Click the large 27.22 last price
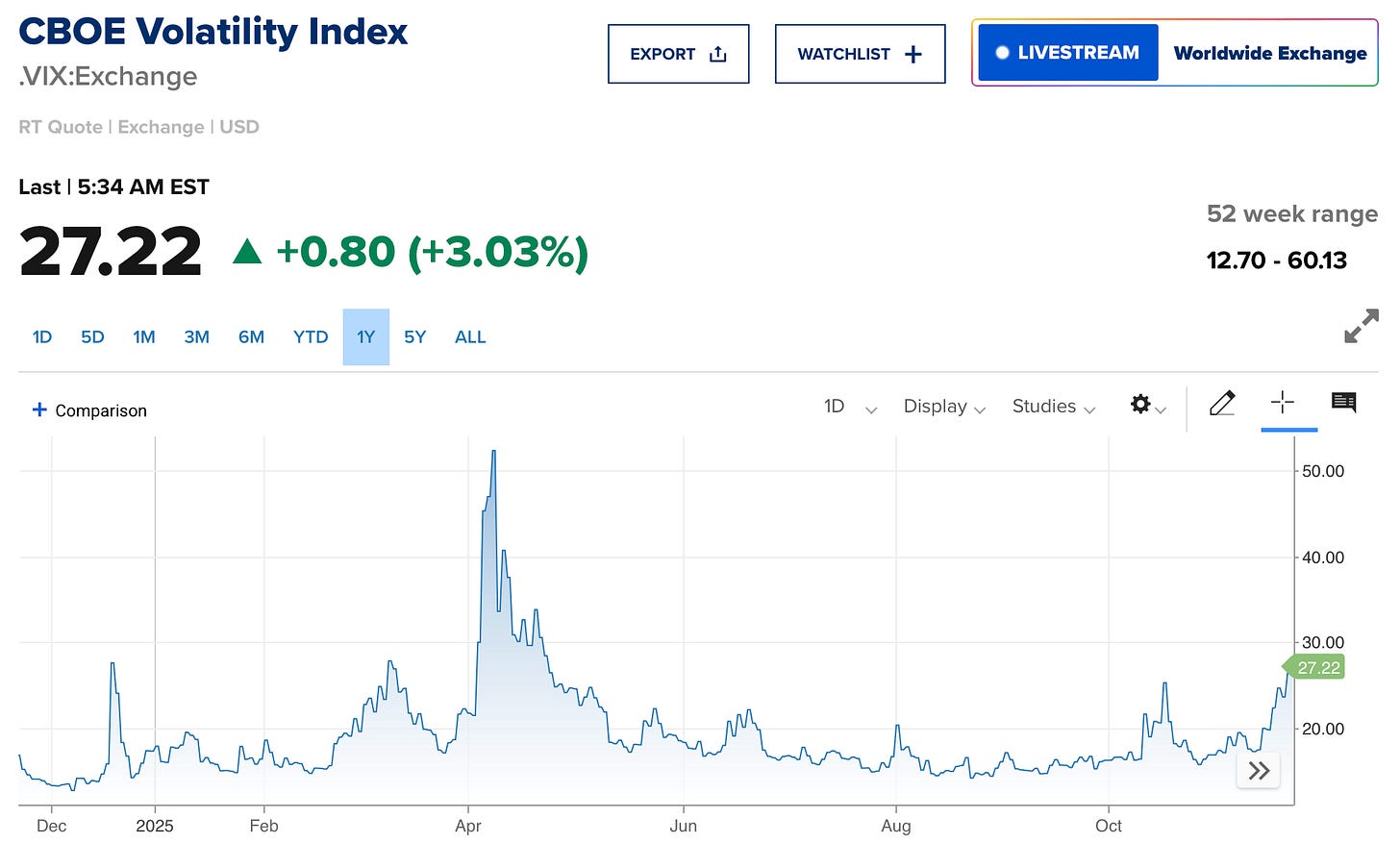Screen dimensions: 1400x843 (x=111, y=252)
